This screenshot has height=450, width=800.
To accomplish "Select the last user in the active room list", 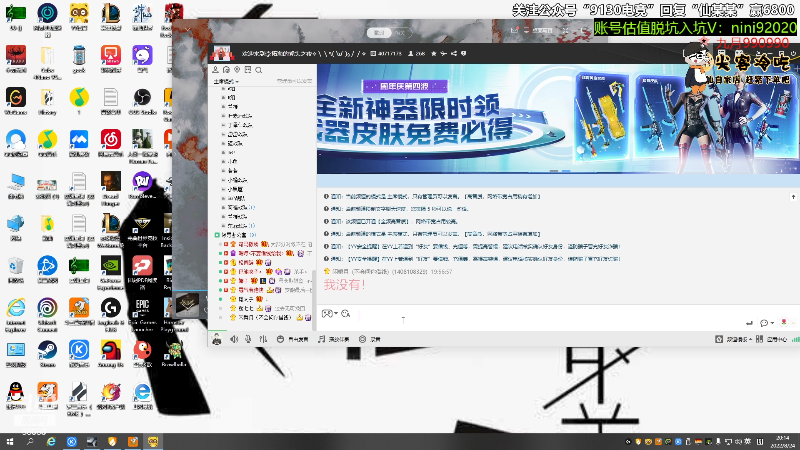I will coord(266,317).
